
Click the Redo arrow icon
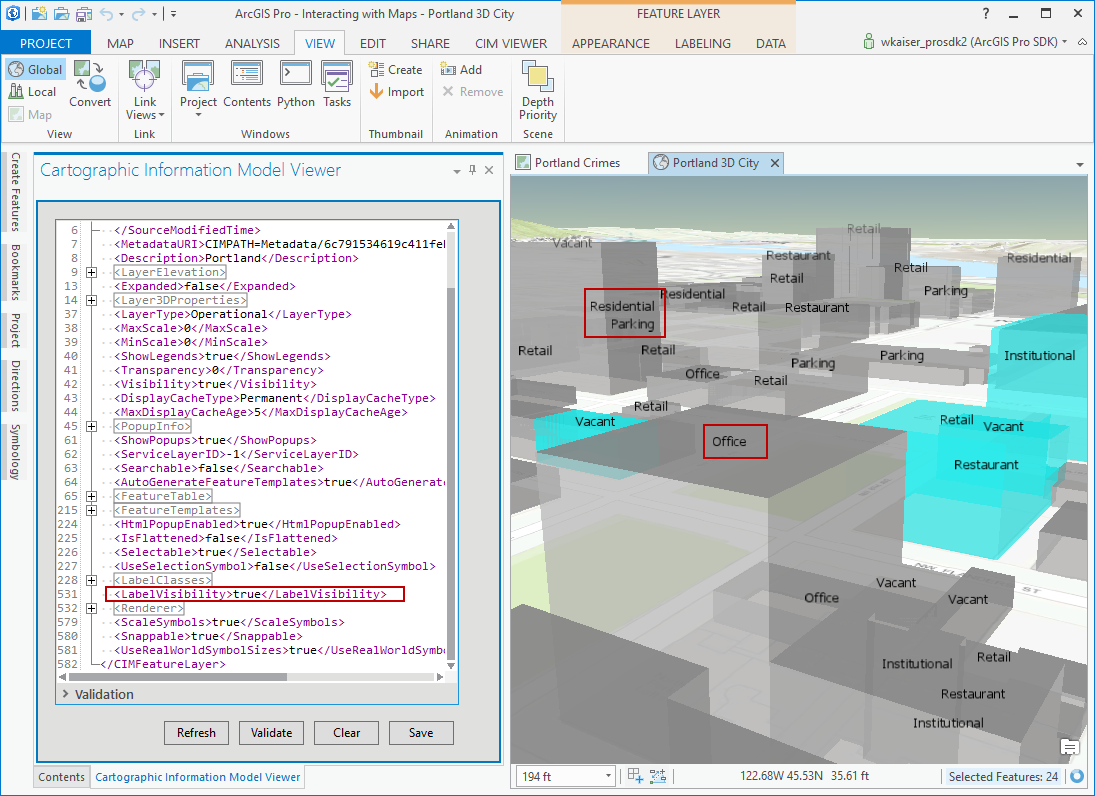tap(138, 13)
